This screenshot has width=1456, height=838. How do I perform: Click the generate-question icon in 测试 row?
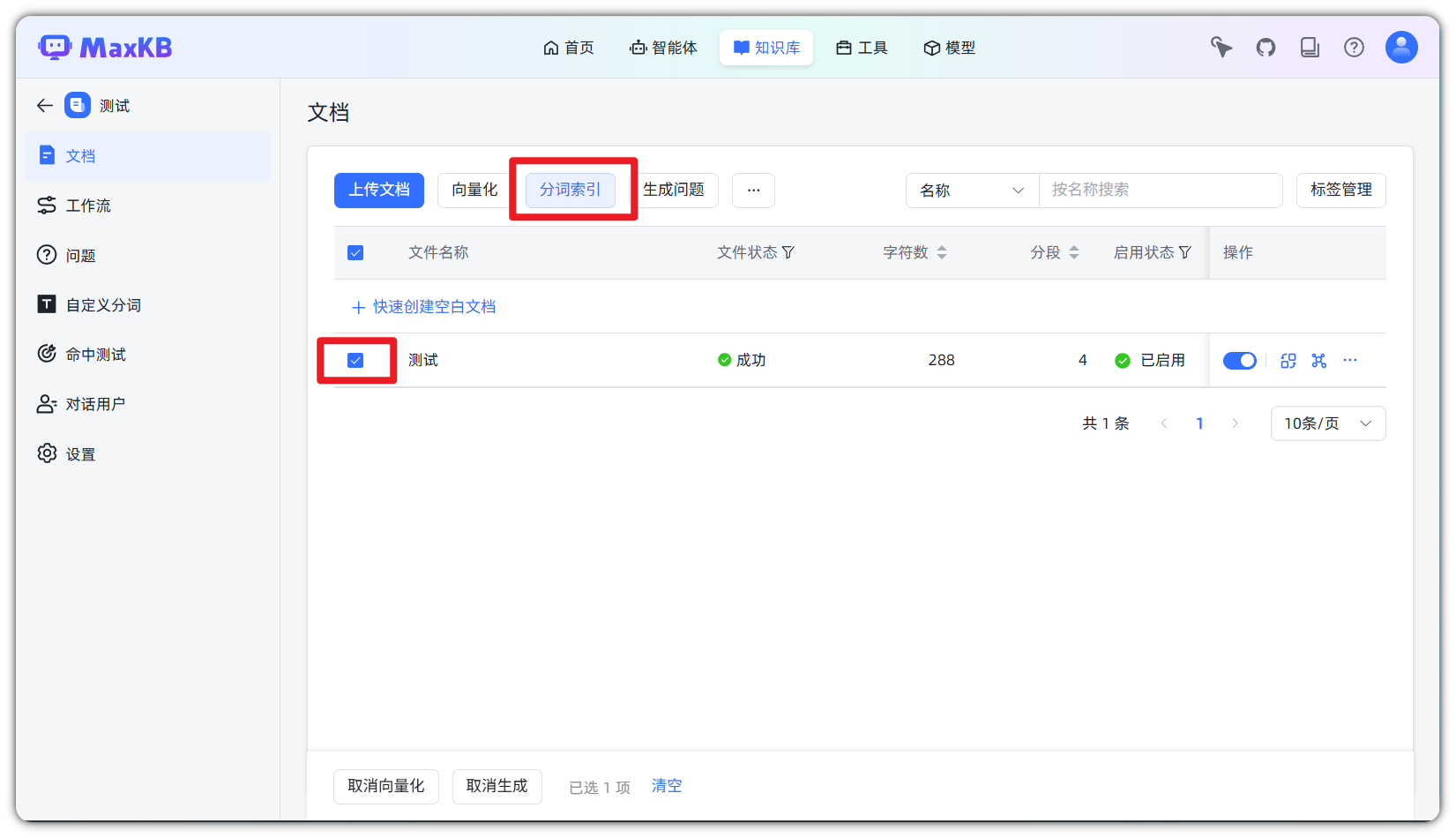click(1319, 360)
